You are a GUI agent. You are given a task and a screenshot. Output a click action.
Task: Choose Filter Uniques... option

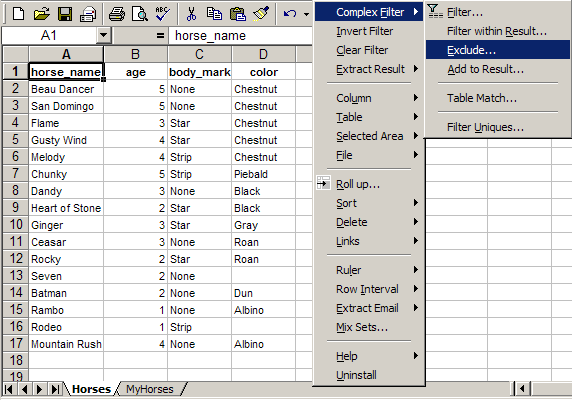pos(498,127)
